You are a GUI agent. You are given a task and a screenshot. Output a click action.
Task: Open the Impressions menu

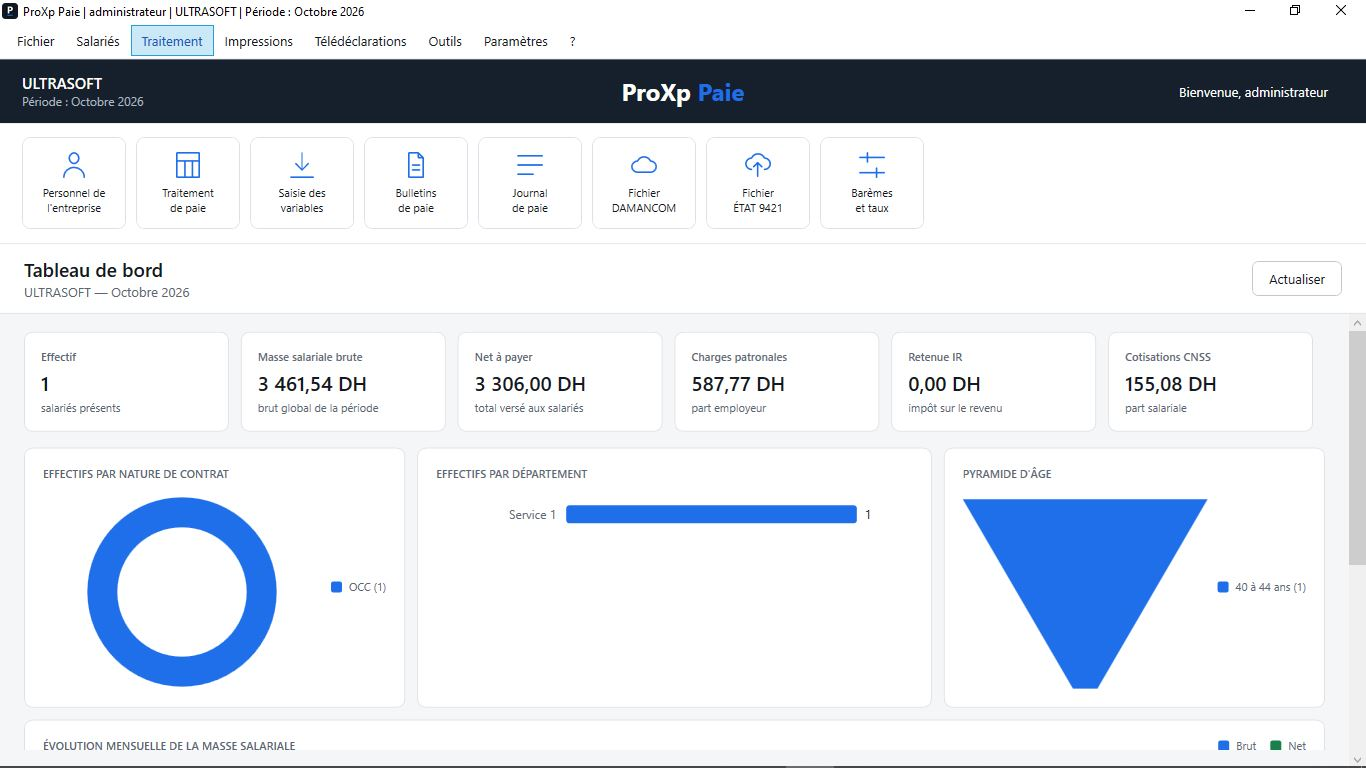tap(259, 41)
